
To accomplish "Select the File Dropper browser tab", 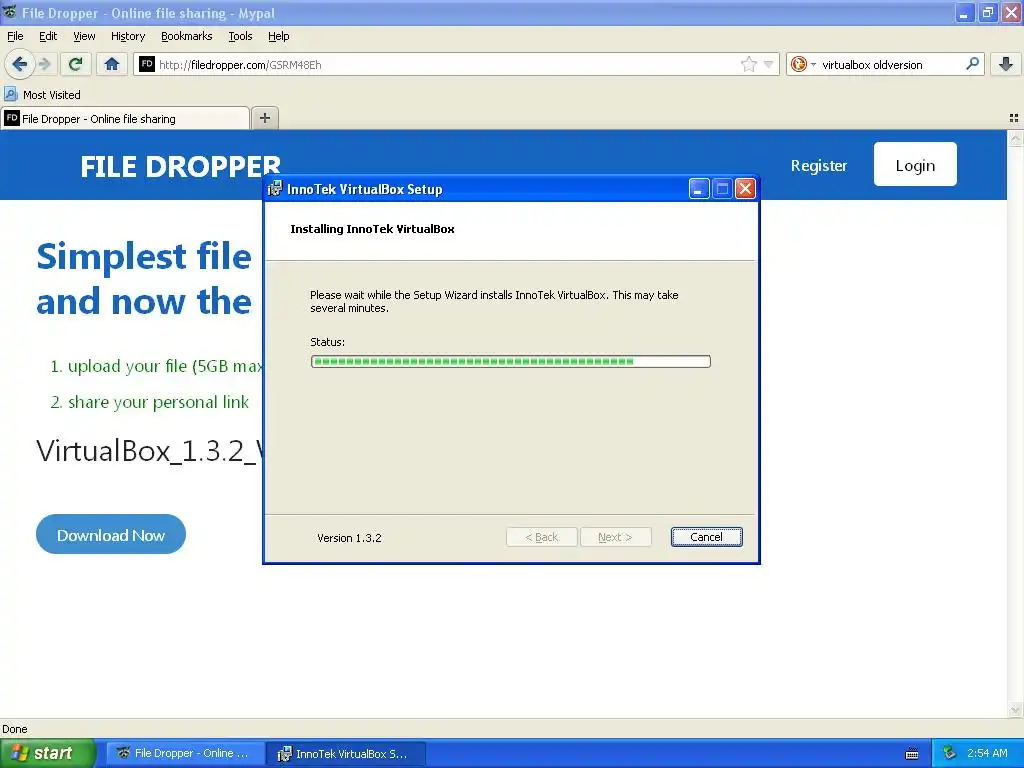I will pos(125,118).
